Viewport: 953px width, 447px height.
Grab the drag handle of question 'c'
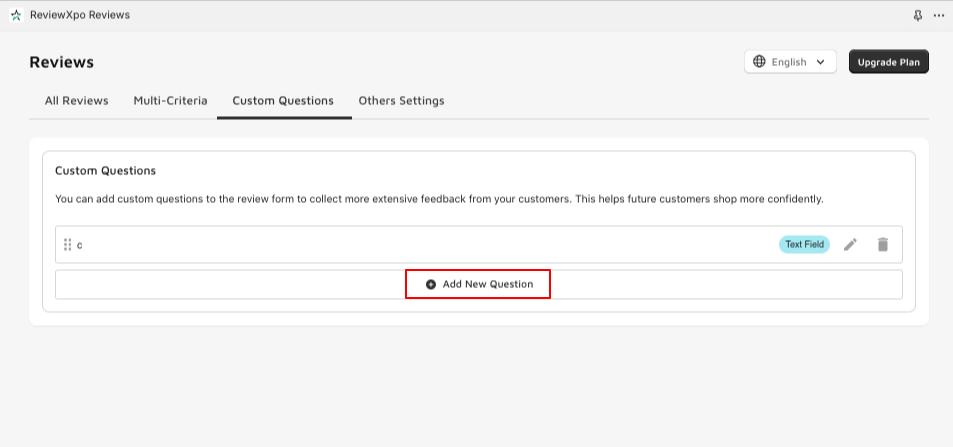[x=67, y=244]
